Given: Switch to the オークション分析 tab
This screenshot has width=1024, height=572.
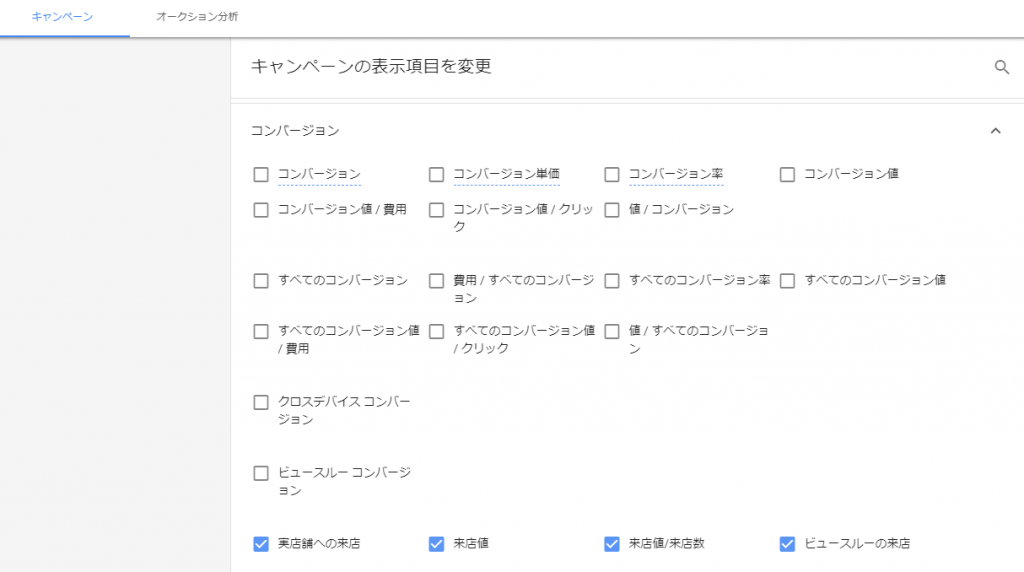Looking at the screenshot, I should (x=197, y=17).
